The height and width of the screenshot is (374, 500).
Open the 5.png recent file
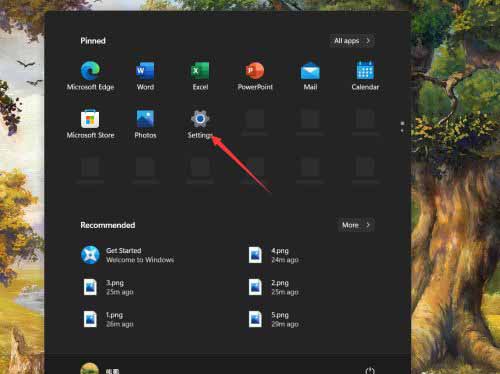tap(274, 319)
